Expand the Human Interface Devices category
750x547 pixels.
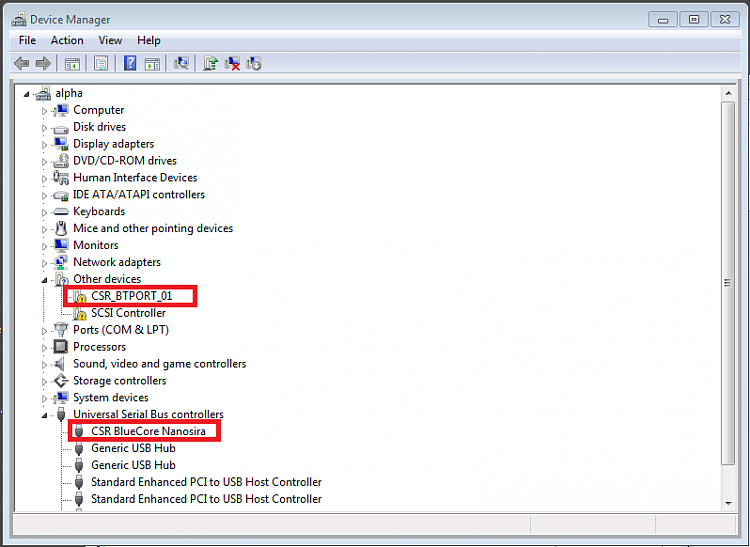tap(44, 179)
